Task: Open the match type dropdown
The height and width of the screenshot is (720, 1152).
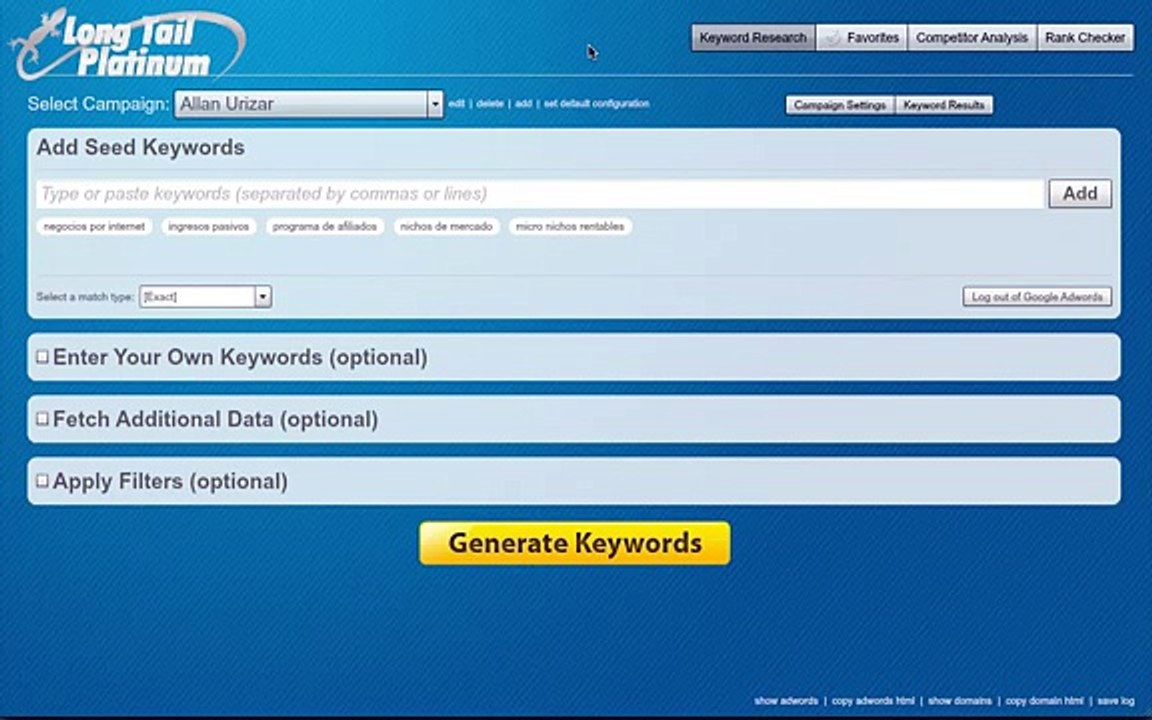Action: click(205, 297)
